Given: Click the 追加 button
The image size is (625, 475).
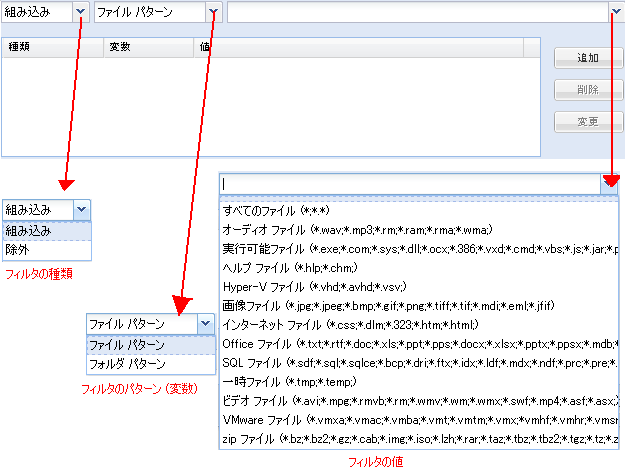Looking at the screenshot, I should click(x=588, y=58).
